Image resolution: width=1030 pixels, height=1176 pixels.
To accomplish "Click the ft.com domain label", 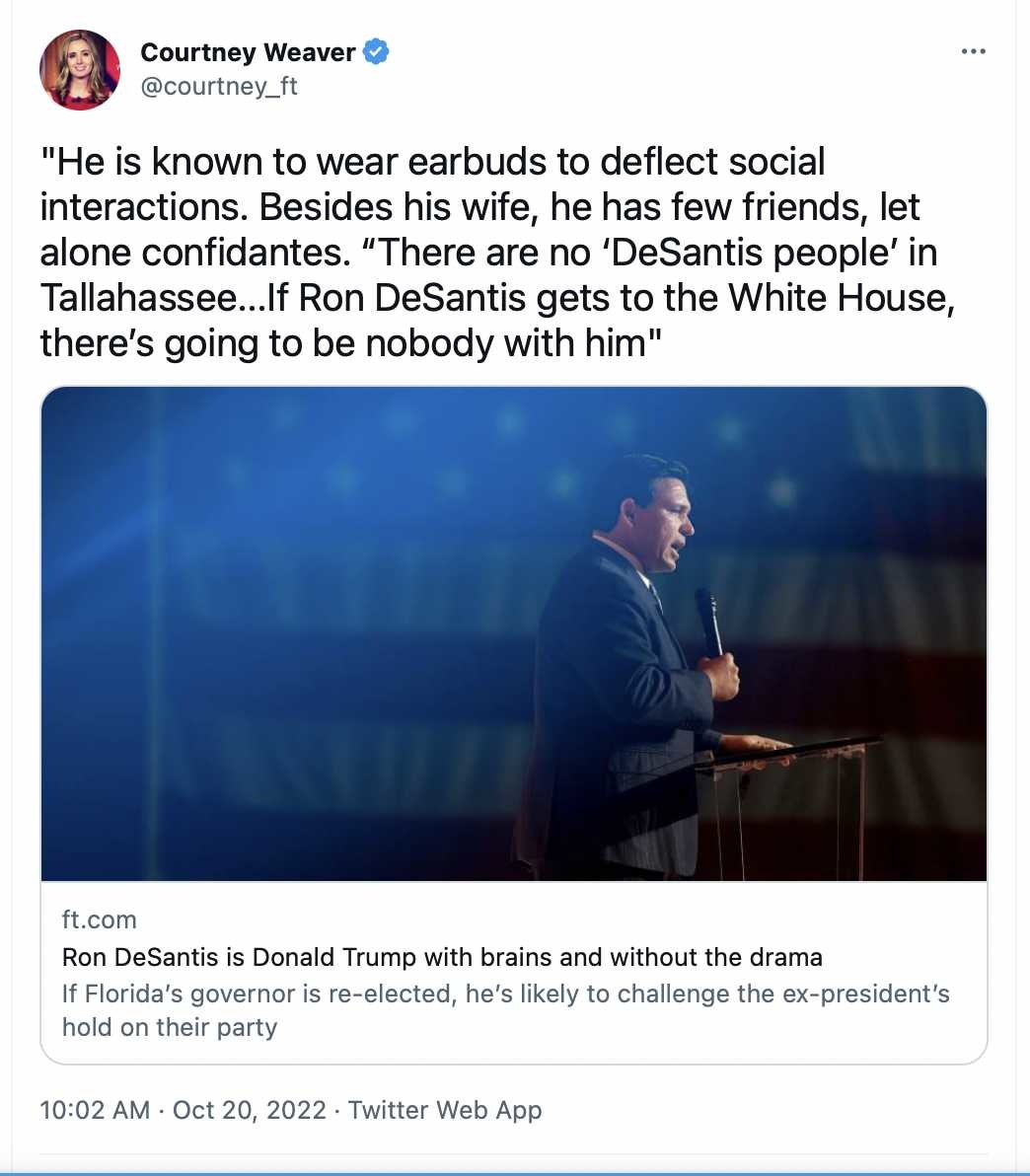I will click(x=99, y=919).
